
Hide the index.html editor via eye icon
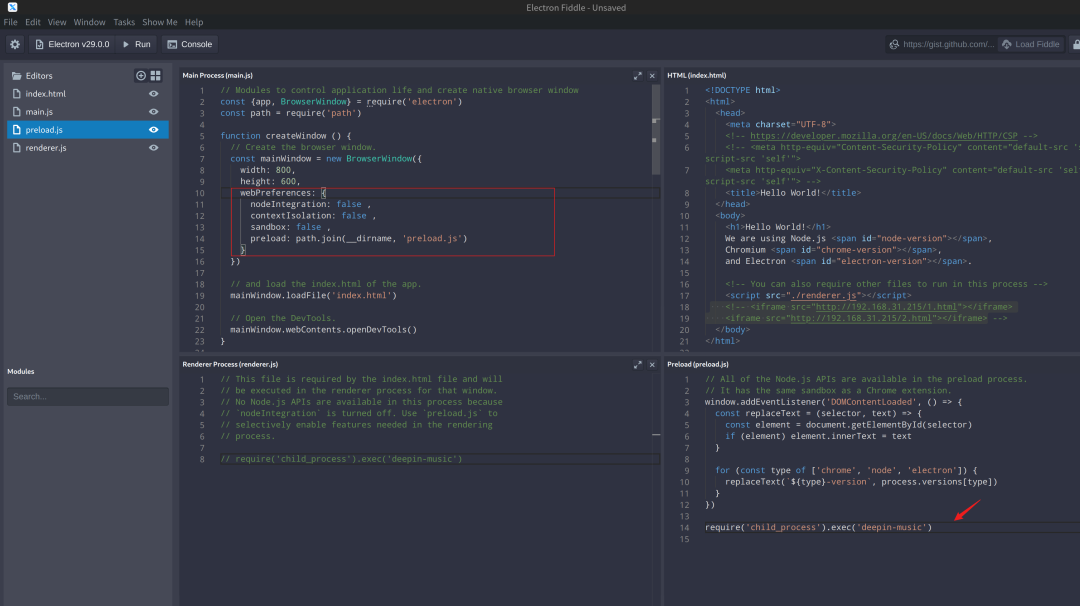click(x=154, y=94)
